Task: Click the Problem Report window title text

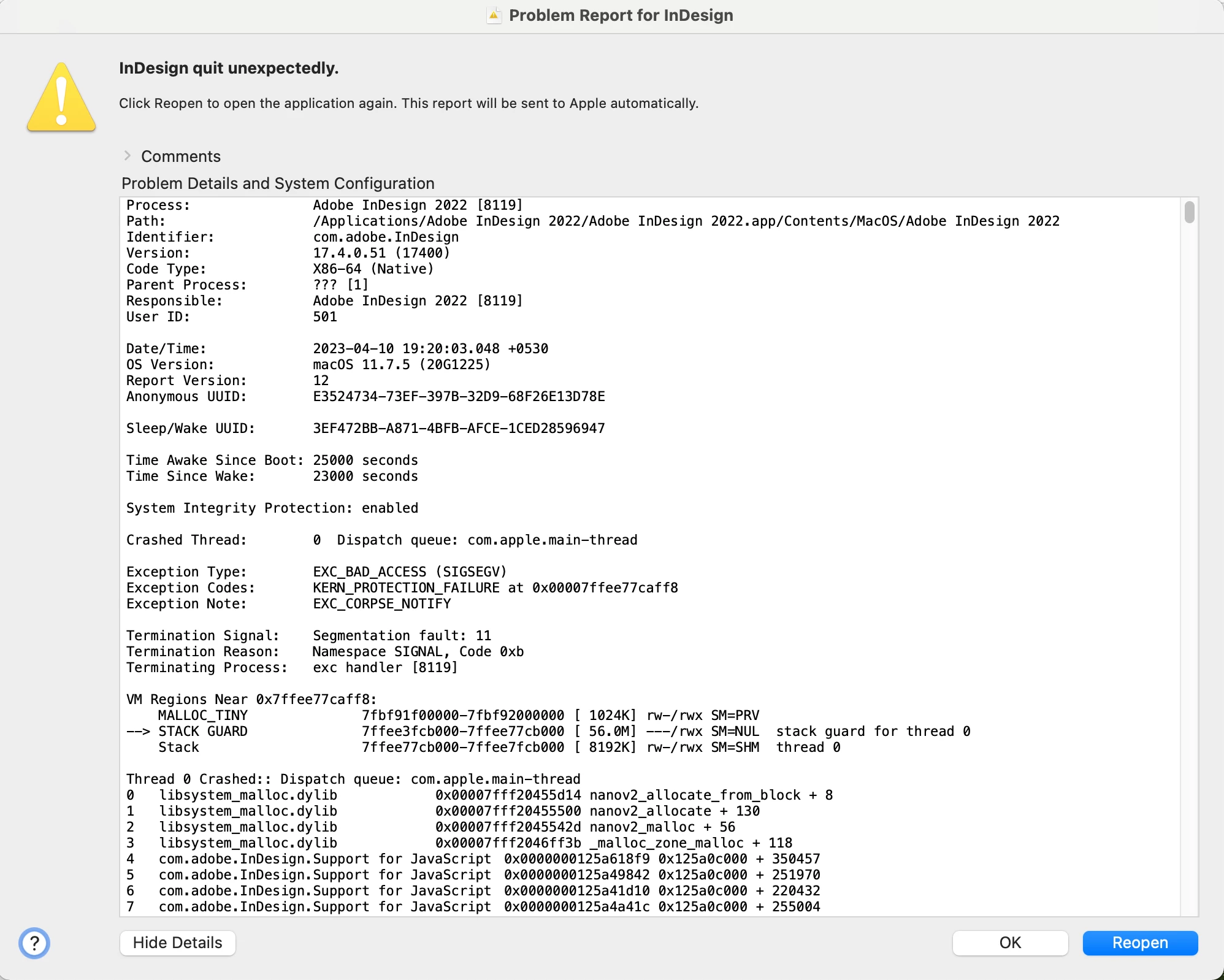Action: click(621, 15)
